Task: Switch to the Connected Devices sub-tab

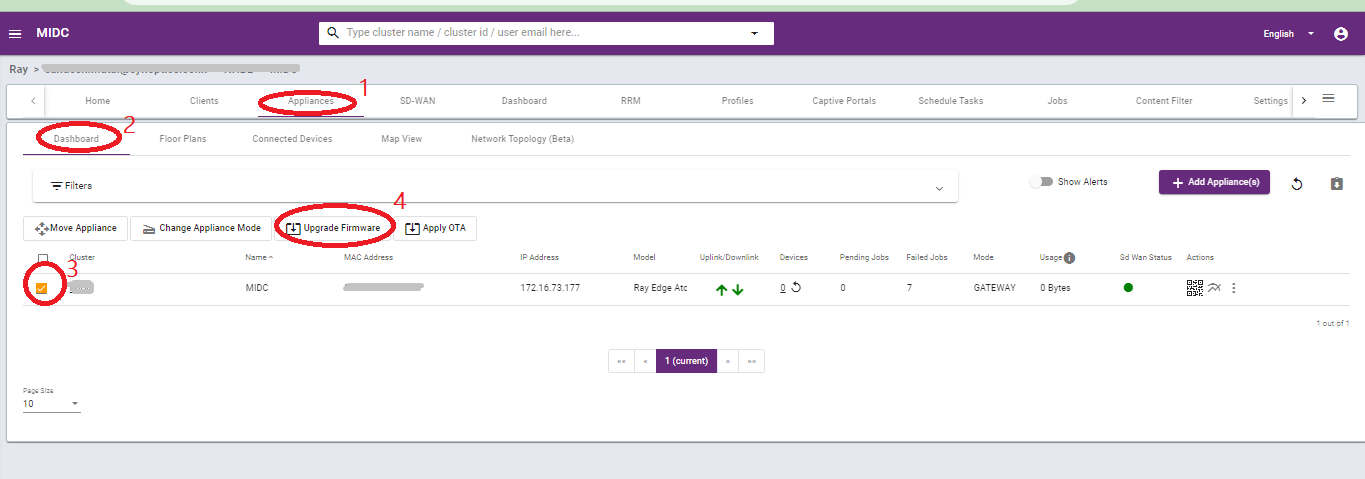Action: click(292, 139)
